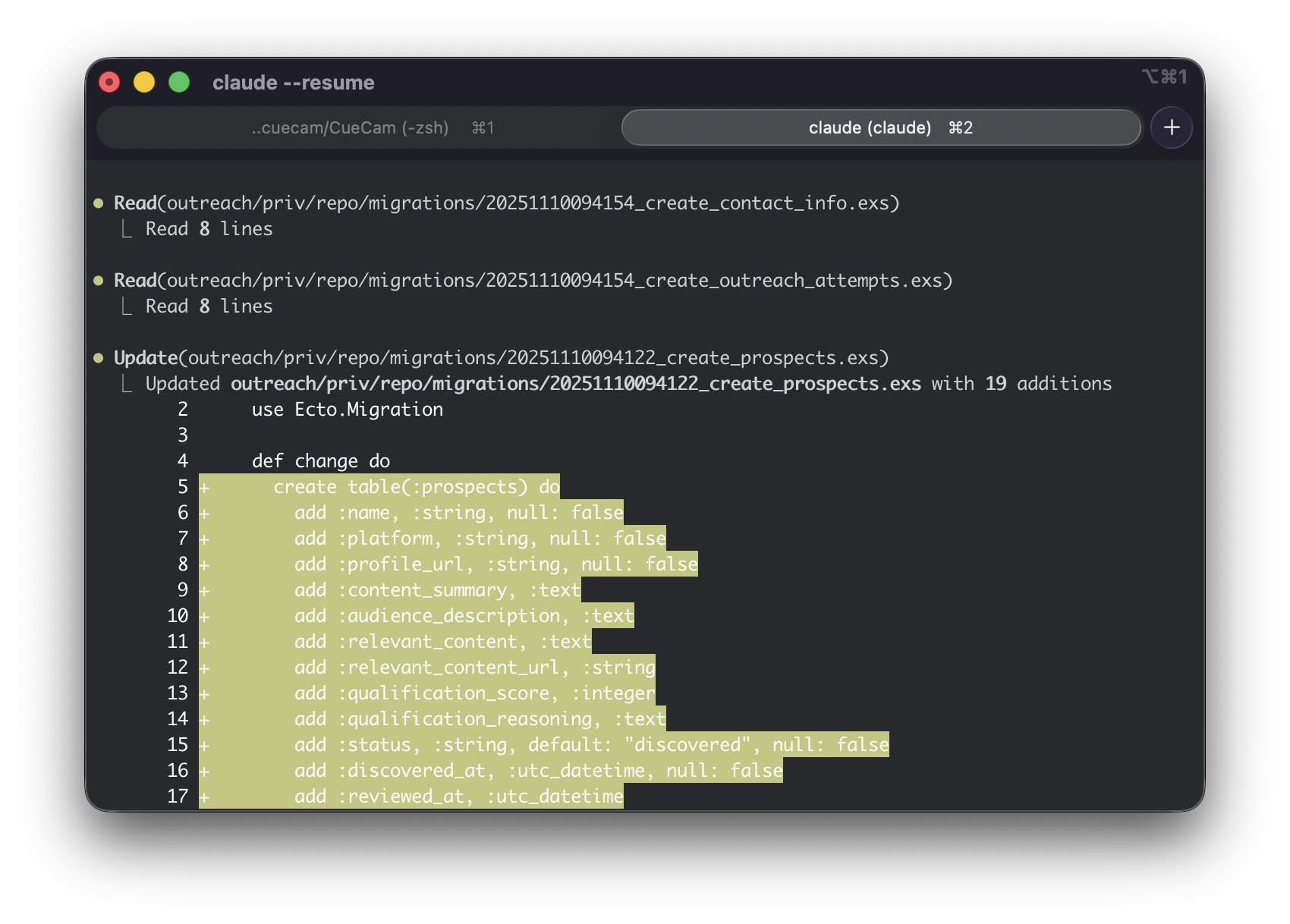1290x924 pixels.
Task: Click the bullet beside the Update entry
Action: (x=99, y=358)
